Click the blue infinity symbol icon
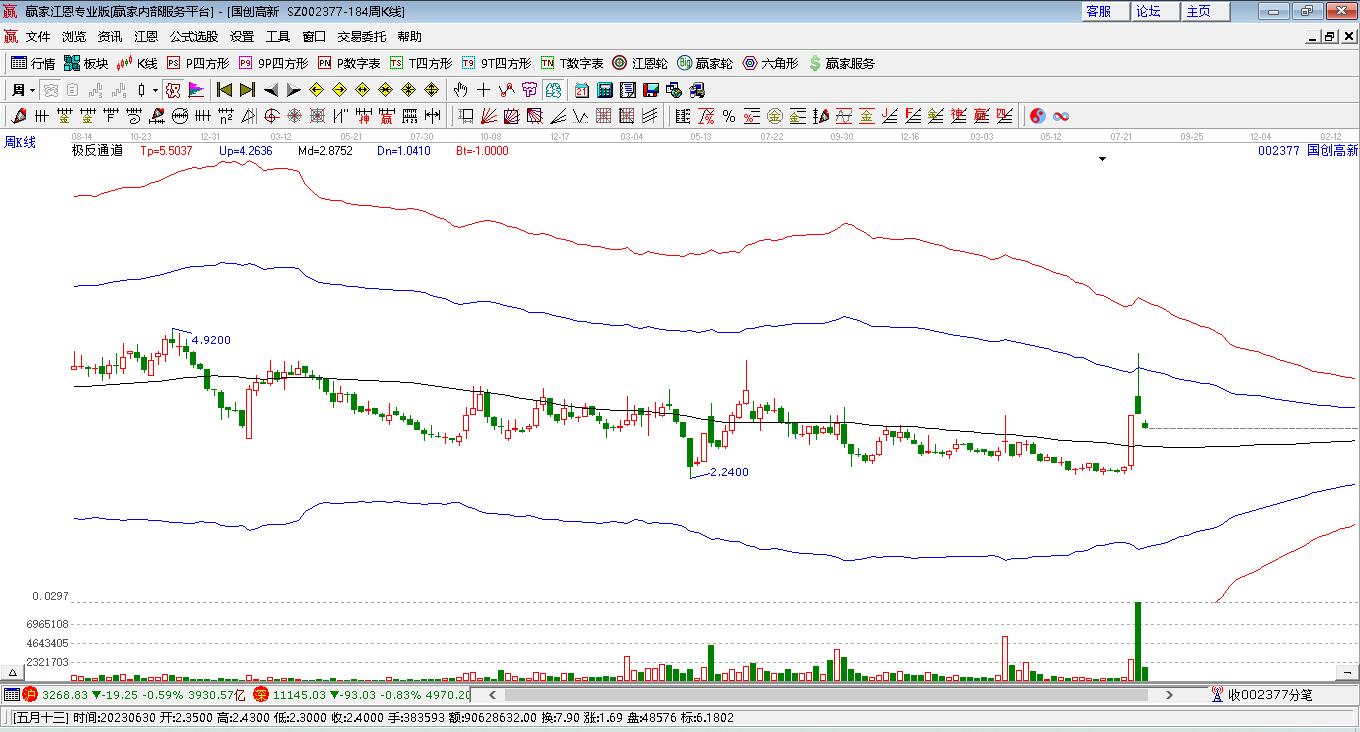1360x732 pixels. coord(1061,116)
